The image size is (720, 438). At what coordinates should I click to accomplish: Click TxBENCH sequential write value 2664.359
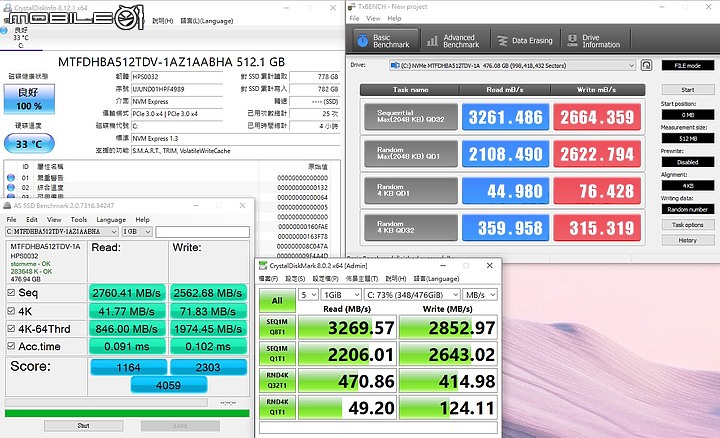[x=597, y=117]
